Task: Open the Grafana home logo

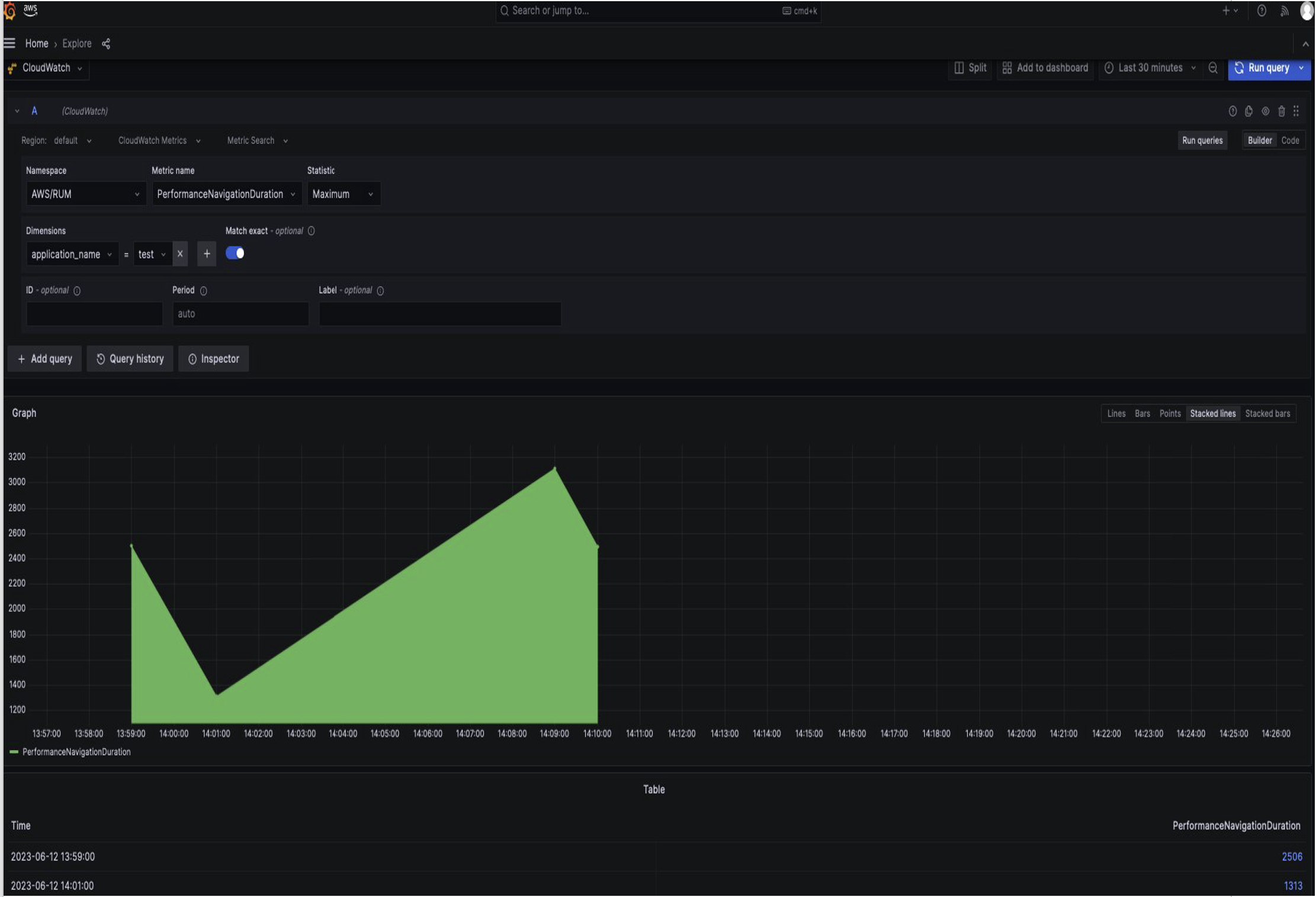Action: click(9, 11)
